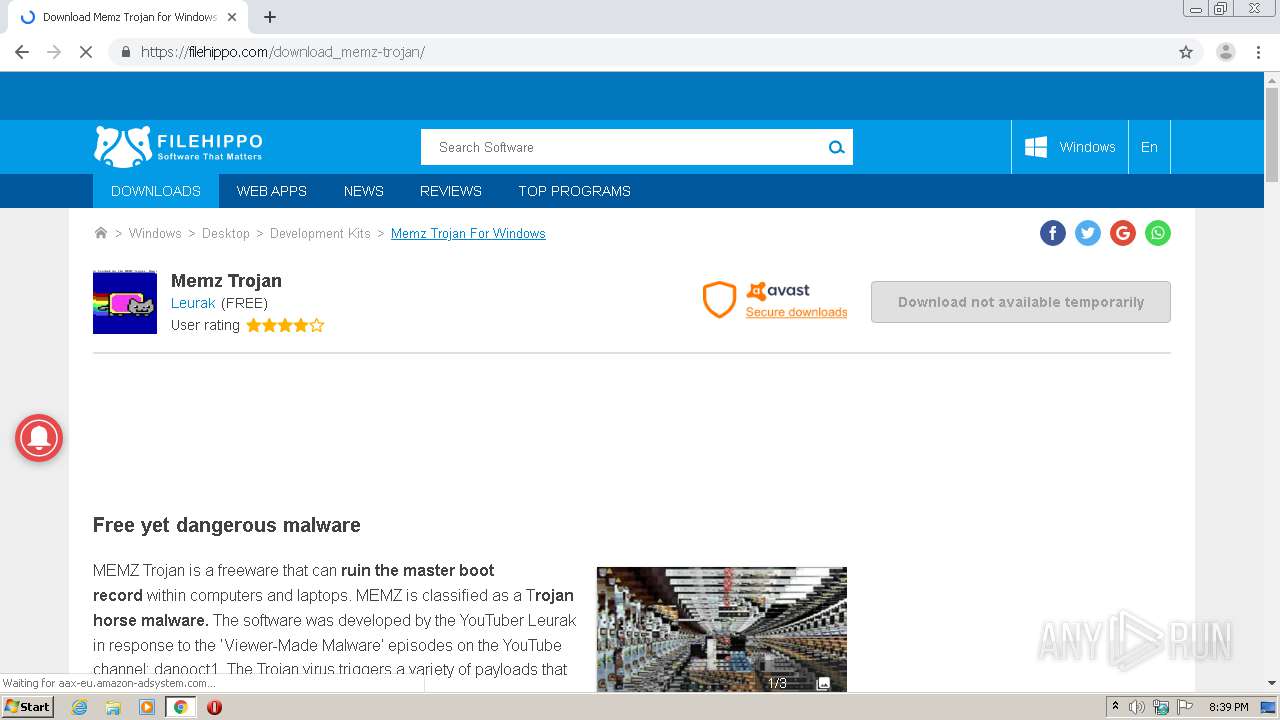Click the browser forward arrow

click(x=54, y=52)
